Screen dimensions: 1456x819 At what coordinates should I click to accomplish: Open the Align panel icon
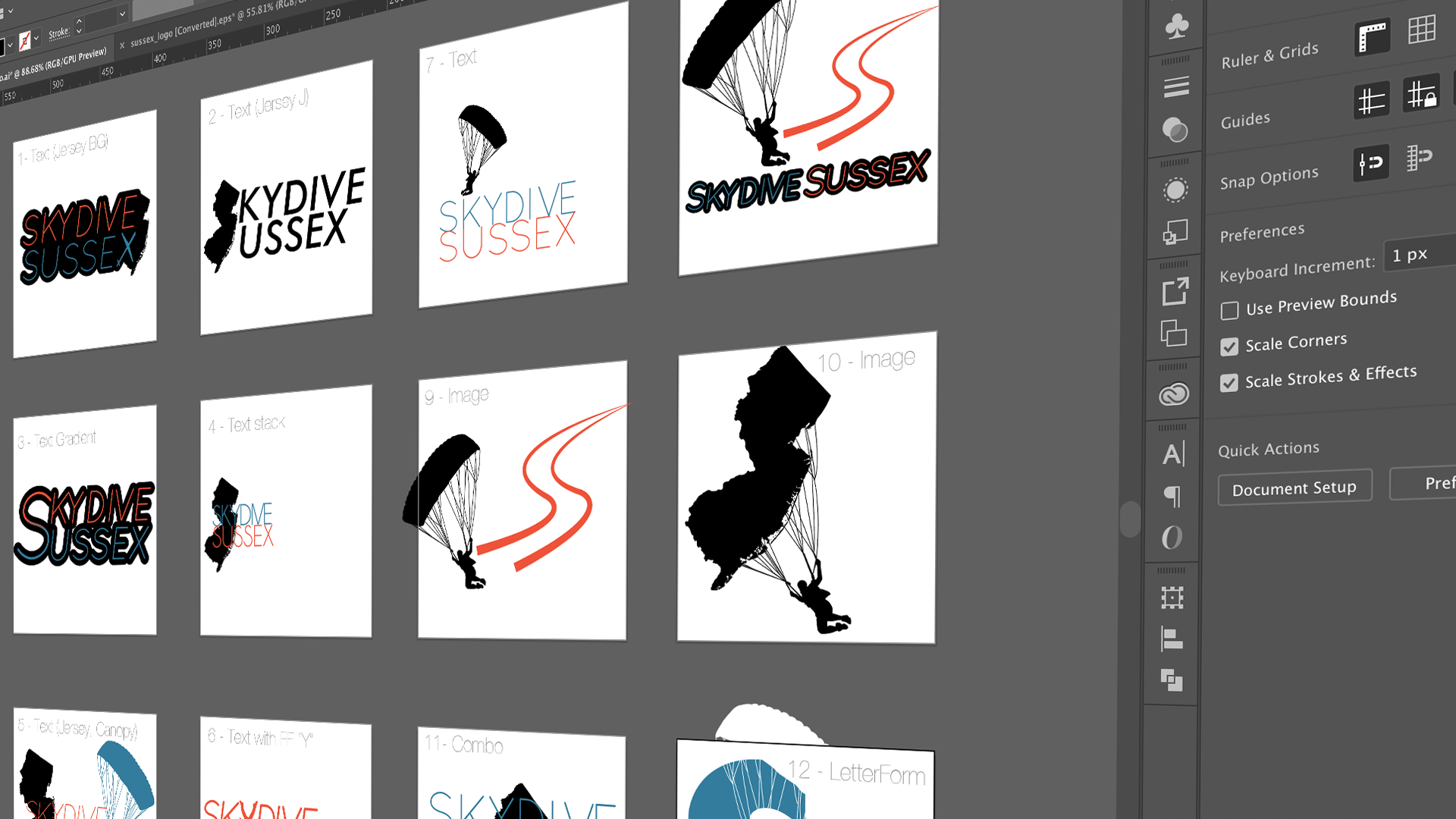point(1172,639)
